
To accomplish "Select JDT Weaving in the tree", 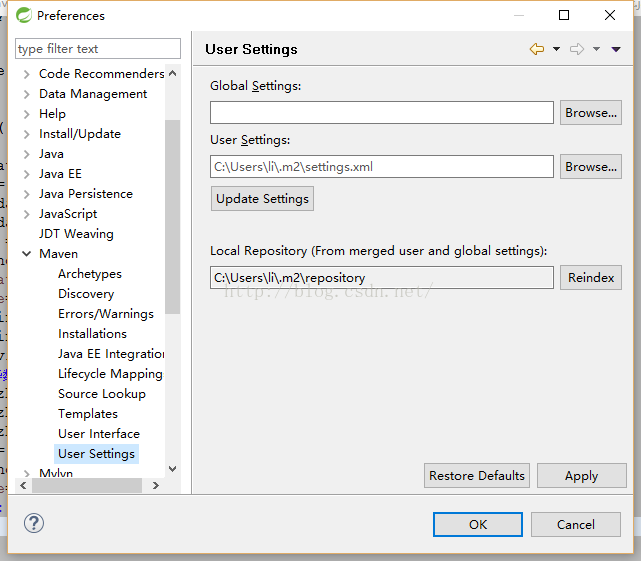I will 76,234.
